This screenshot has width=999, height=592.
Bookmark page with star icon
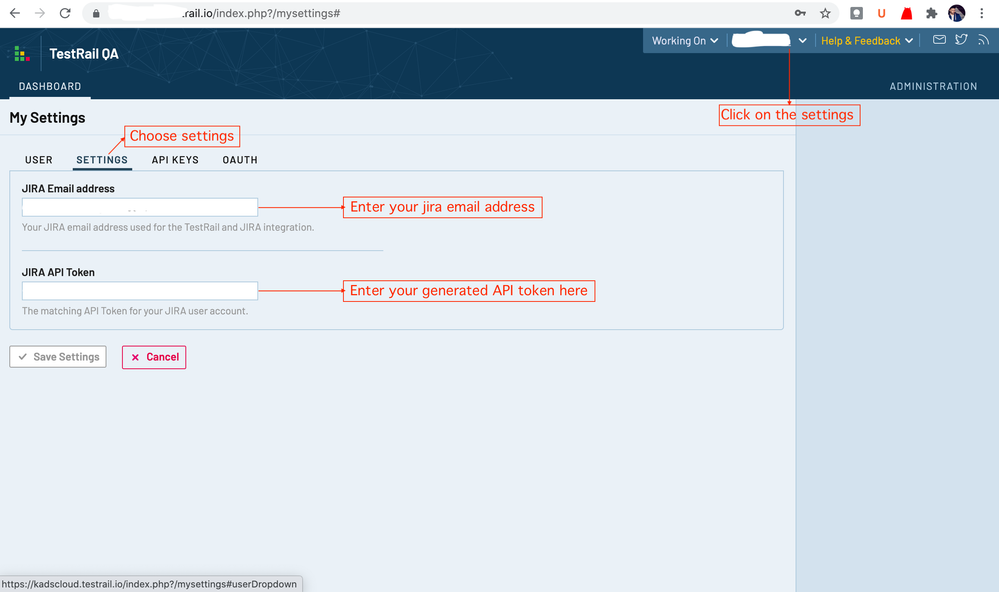pyautogui.click(x=825, y=13)
